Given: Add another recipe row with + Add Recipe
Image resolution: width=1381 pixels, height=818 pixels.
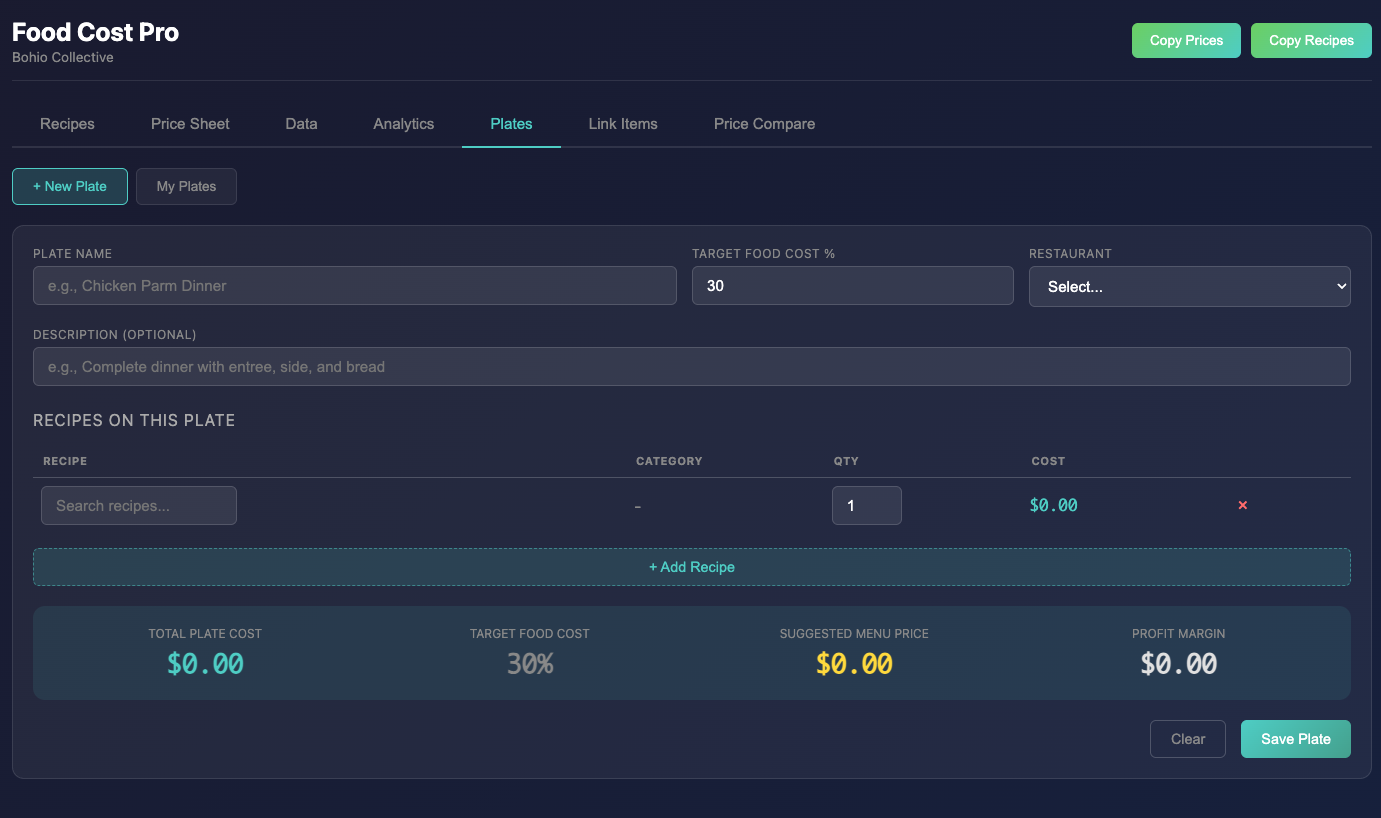Looking at the screenshot, I should [692, 567].
